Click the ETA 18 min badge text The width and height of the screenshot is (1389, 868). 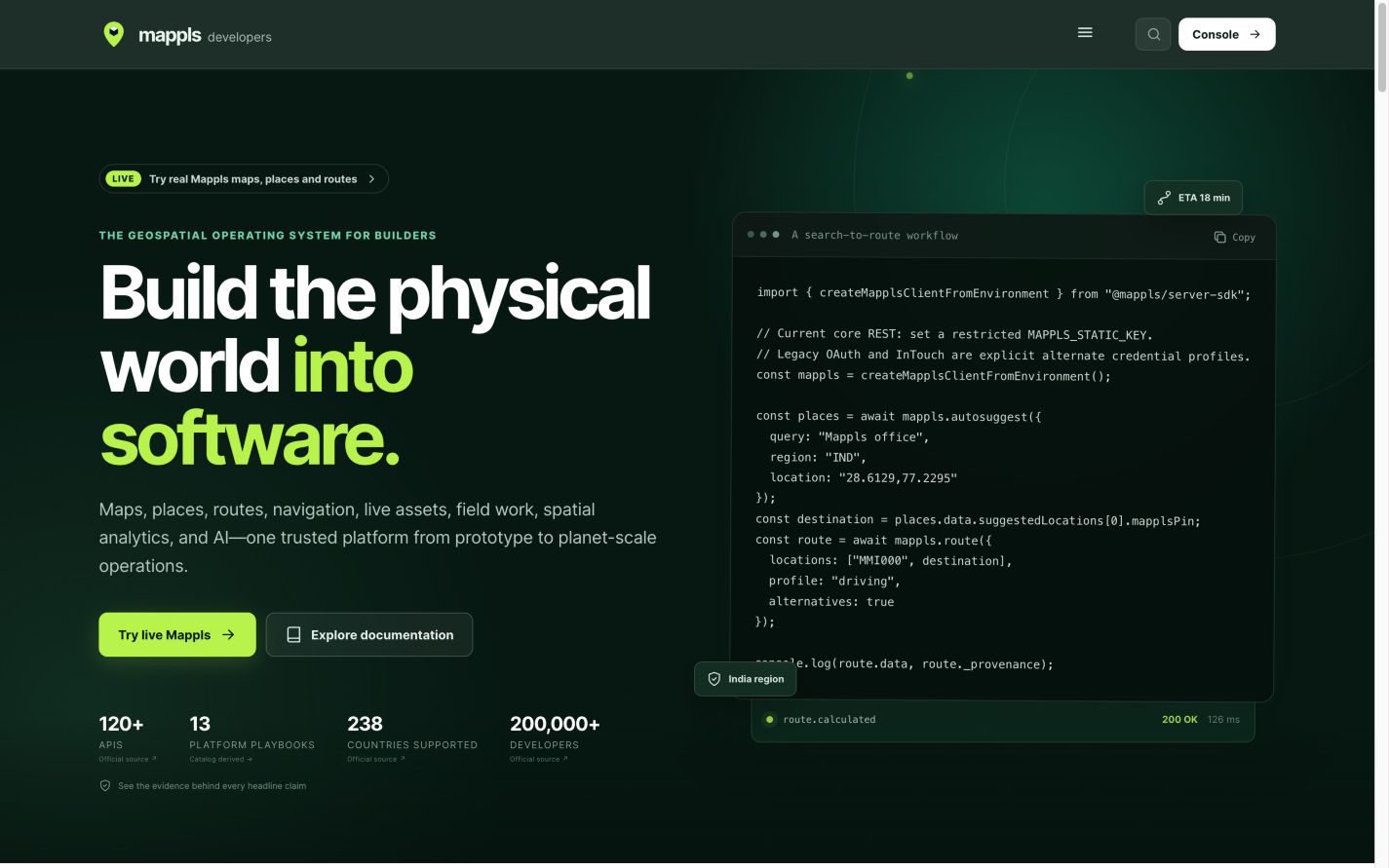point(1204,198)
